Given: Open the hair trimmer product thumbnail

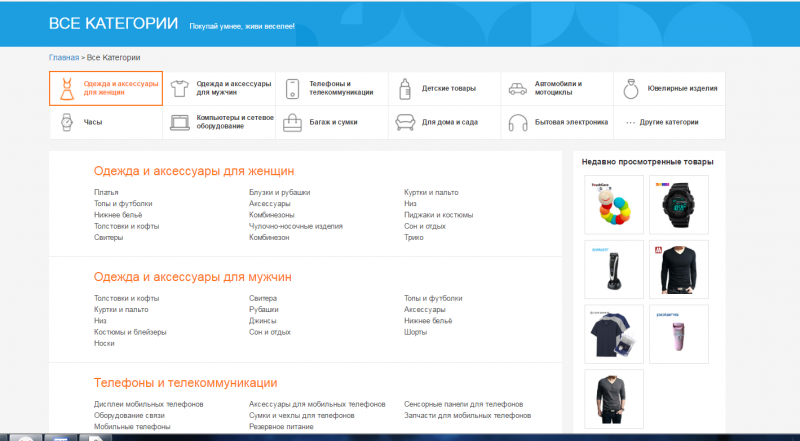Looking at the screenshot, I should [614, 270].
